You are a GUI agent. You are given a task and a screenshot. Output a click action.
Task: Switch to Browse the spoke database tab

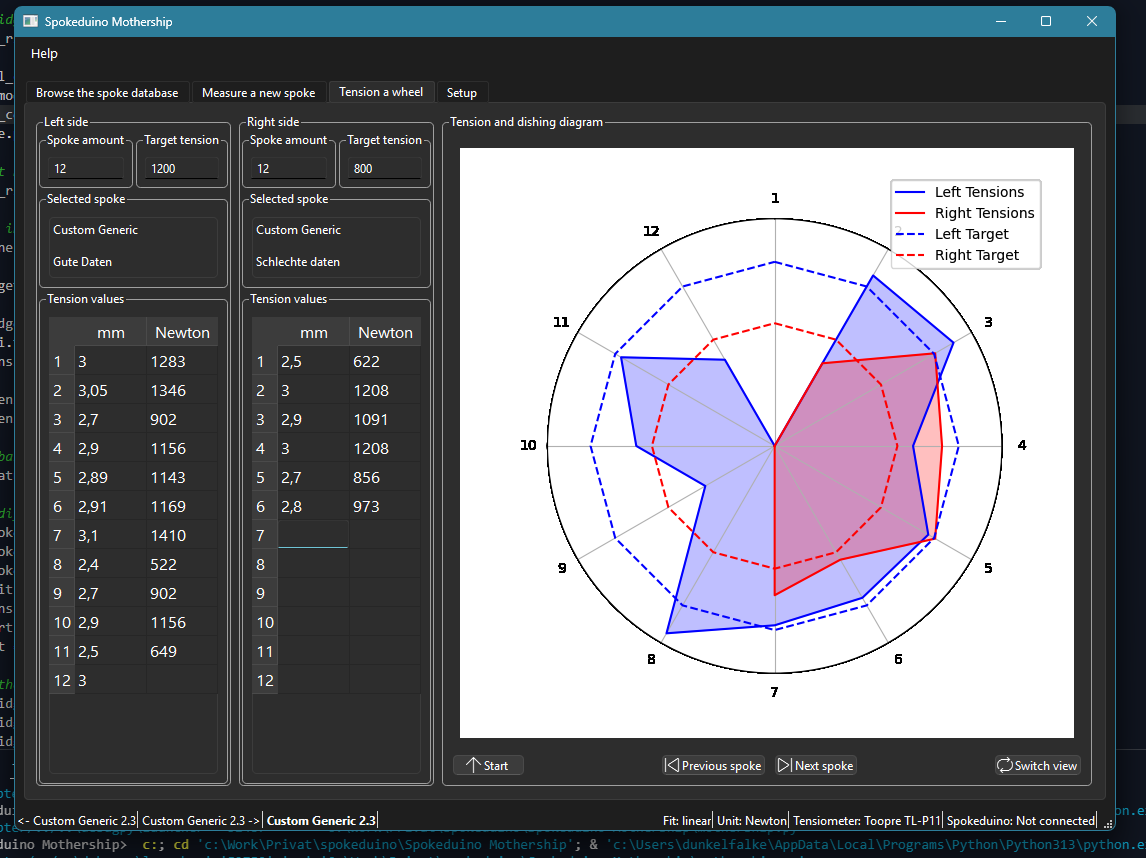(107, 93)
